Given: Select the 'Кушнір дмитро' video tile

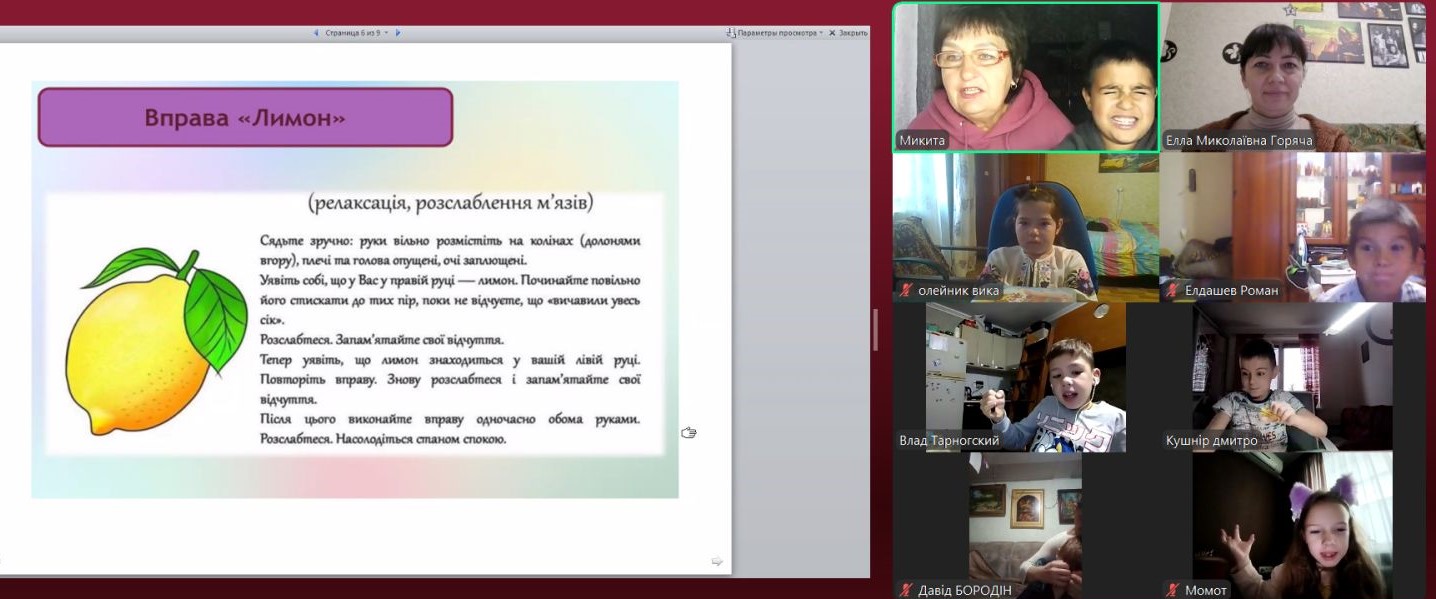Looking at the screenshot, I should (x=1293, y=375).
